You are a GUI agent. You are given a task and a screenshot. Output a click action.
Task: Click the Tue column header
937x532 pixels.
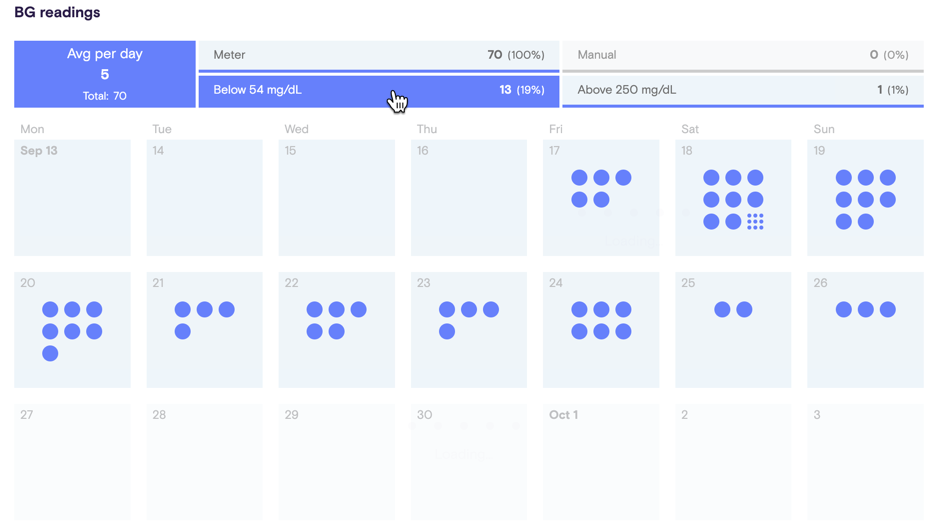pos(162,129)
